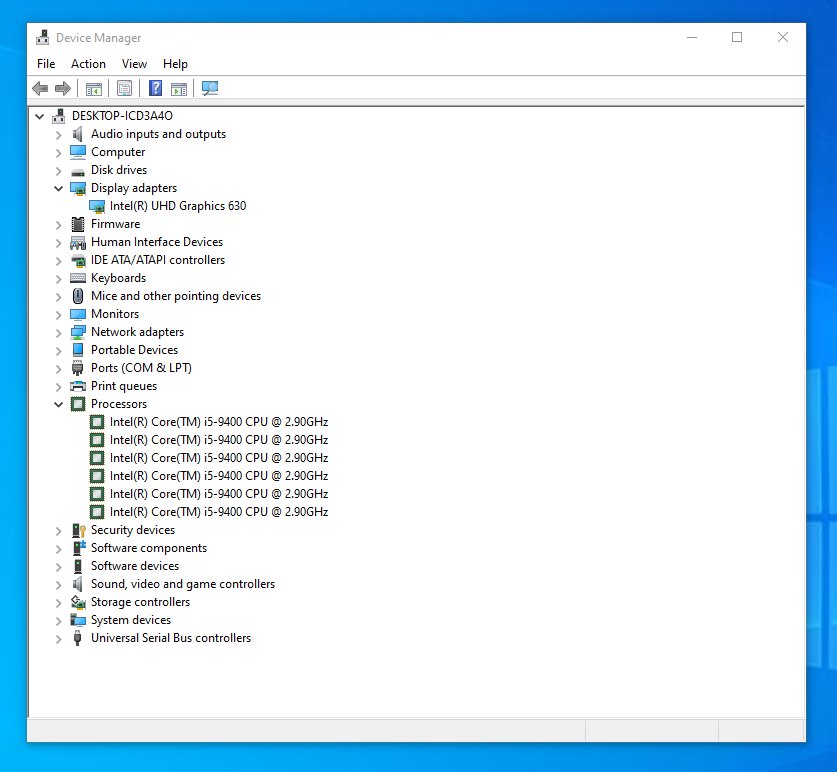Open the File menu

(x=46, y=64)
